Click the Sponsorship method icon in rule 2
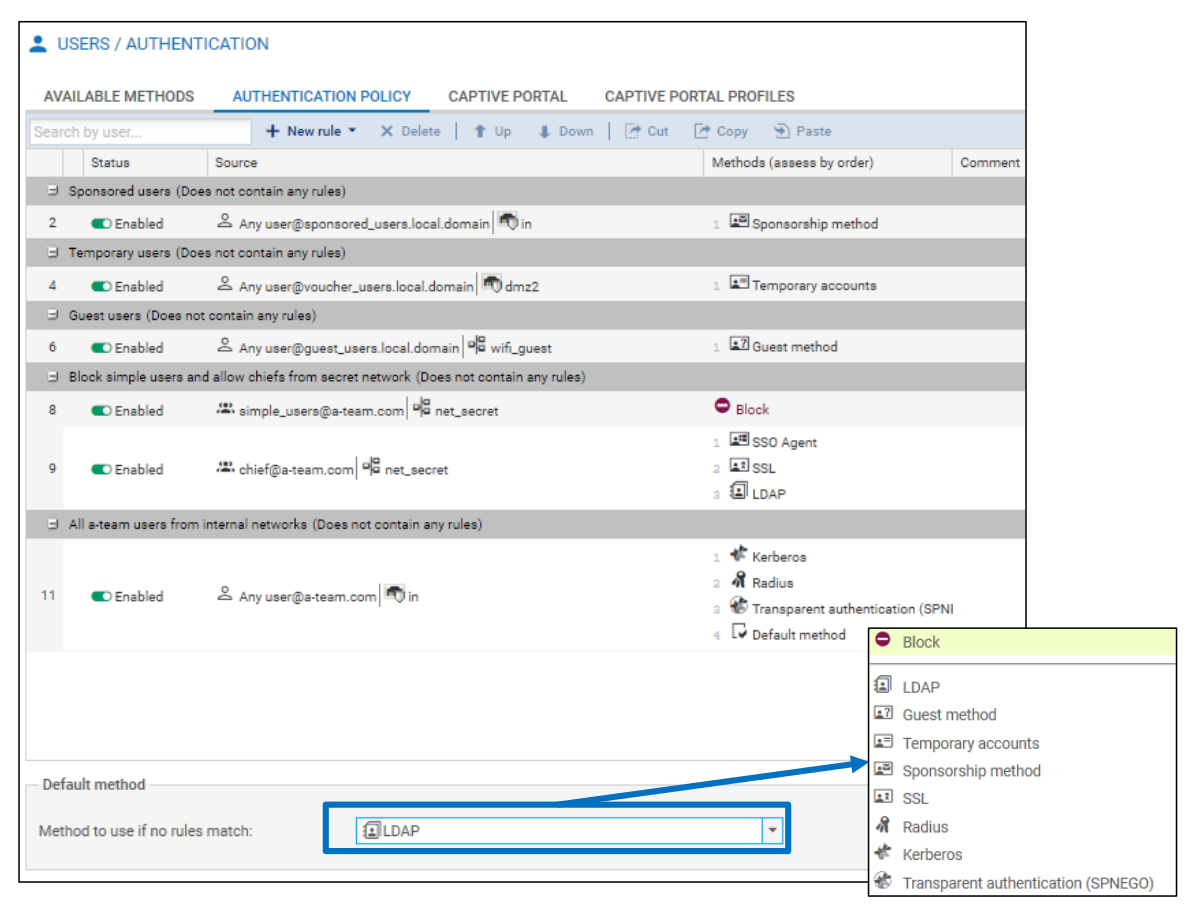Image resolution: width=1193 pixels, height=907 pixels. pyautogui.click(x=739, y=222)
